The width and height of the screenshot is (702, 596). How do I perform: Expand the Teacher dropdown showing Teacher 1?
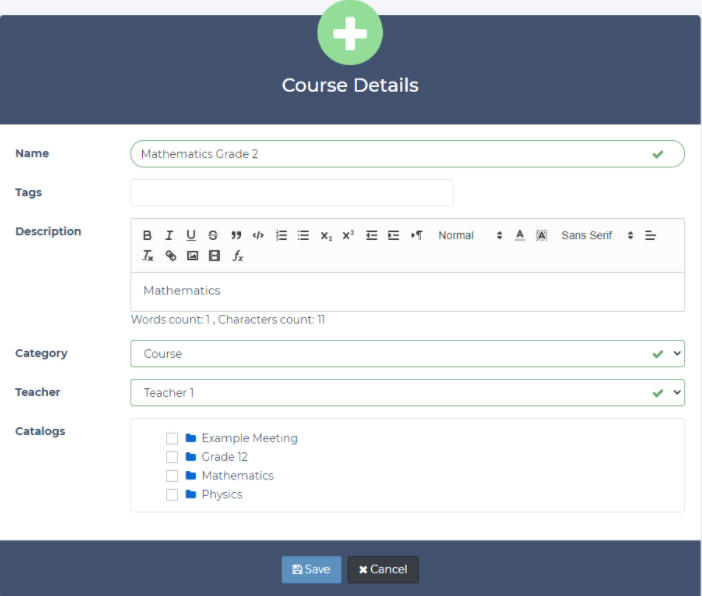tap(407, 393)
